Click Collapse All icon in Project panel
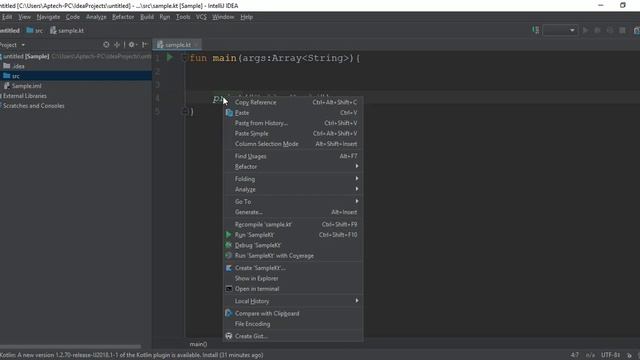Screen dimensions: 640x360 coord(117,44)
